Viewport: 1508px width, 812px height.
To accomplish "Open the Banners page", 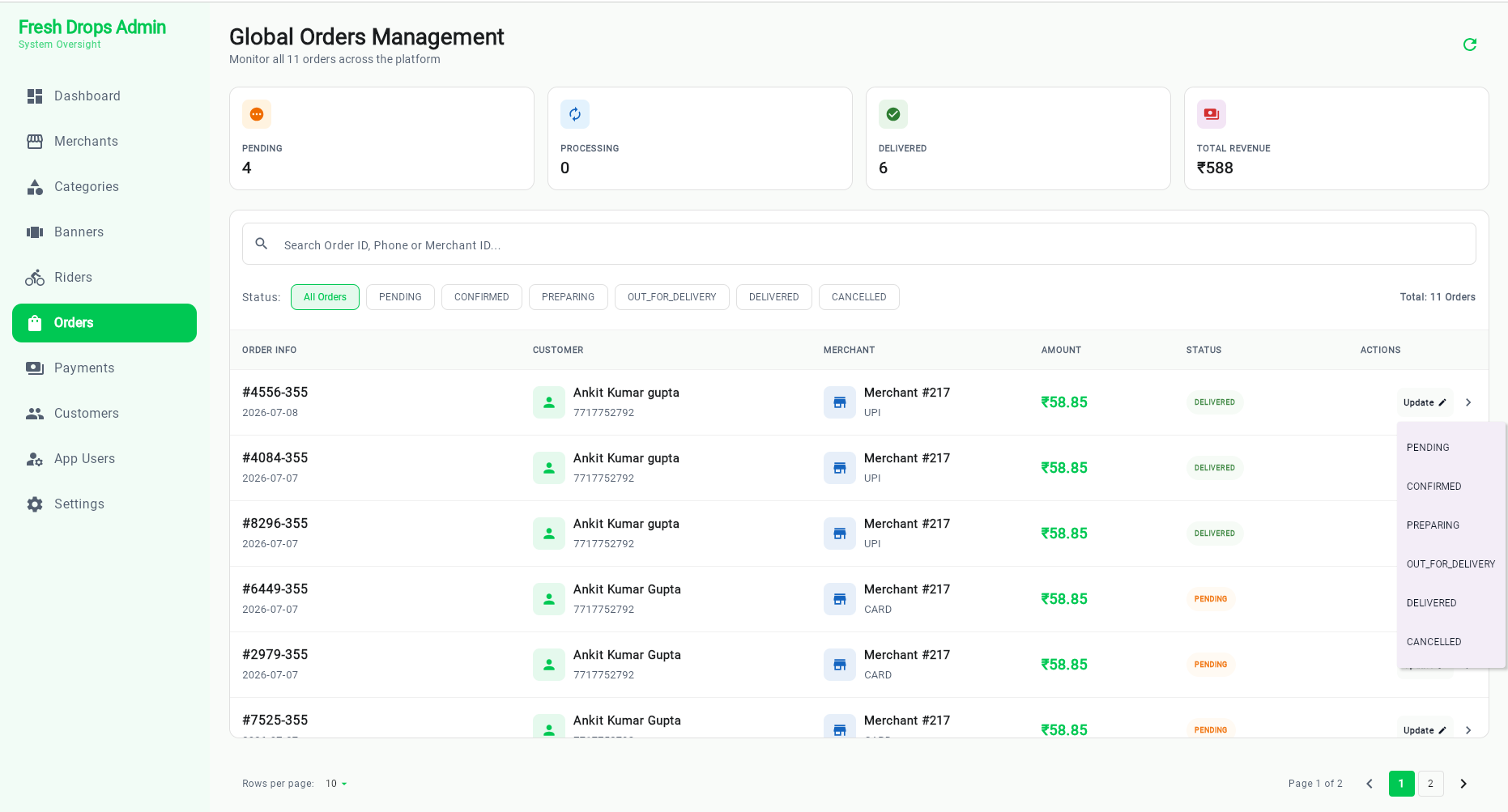I will pyautogui.click(x=104, y=232).
